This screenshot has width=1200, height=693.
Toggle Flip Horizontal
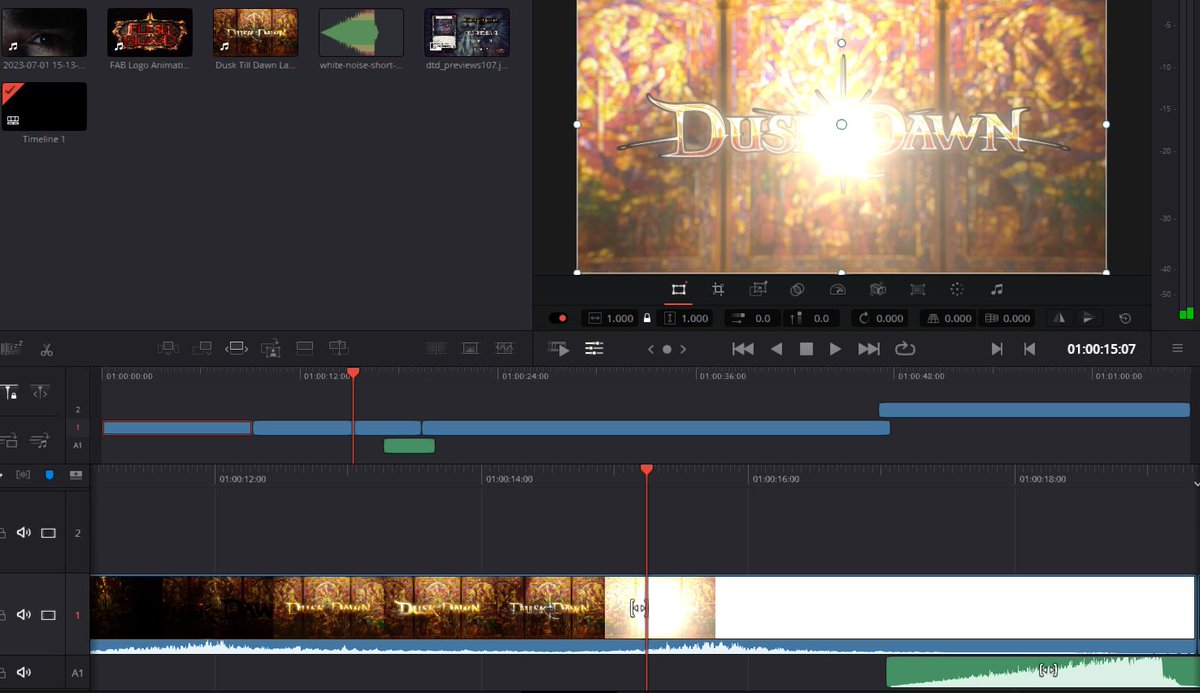tap(1058, 318)
